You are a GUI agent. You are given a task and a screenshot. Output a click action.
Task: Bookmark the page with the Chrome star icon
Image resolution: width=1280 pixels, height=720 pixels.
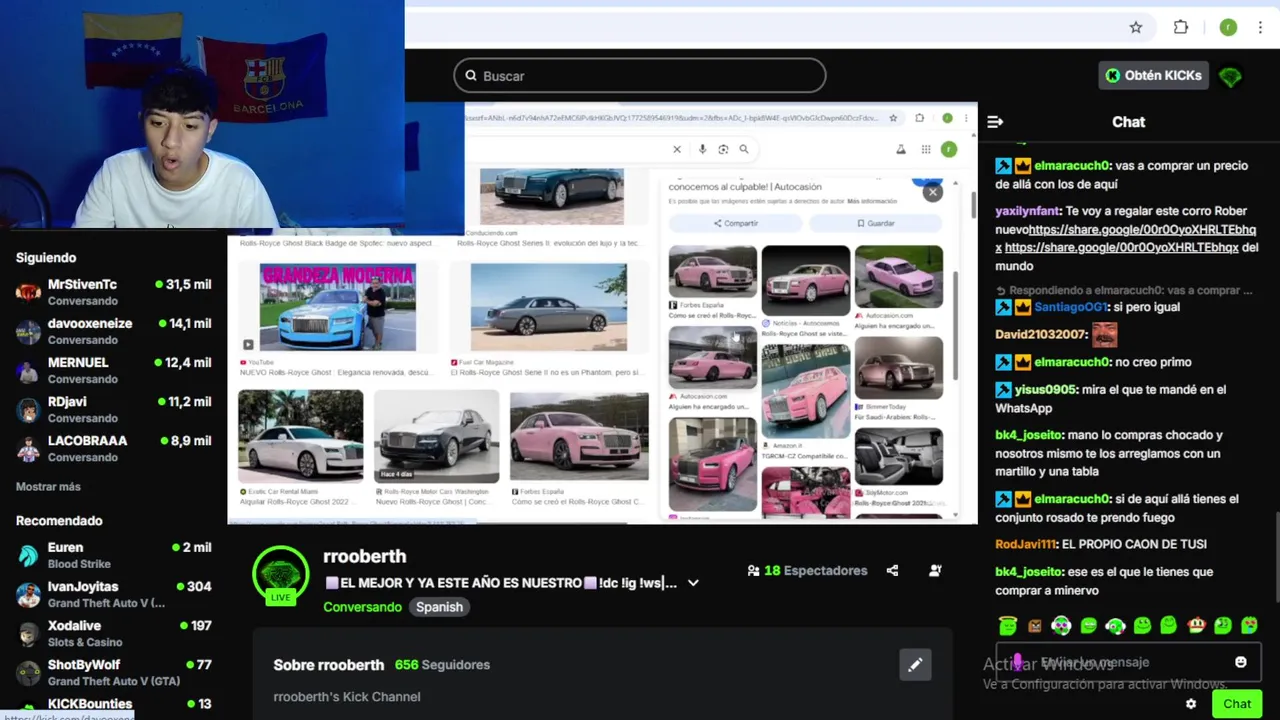(x=1136, y=28)
